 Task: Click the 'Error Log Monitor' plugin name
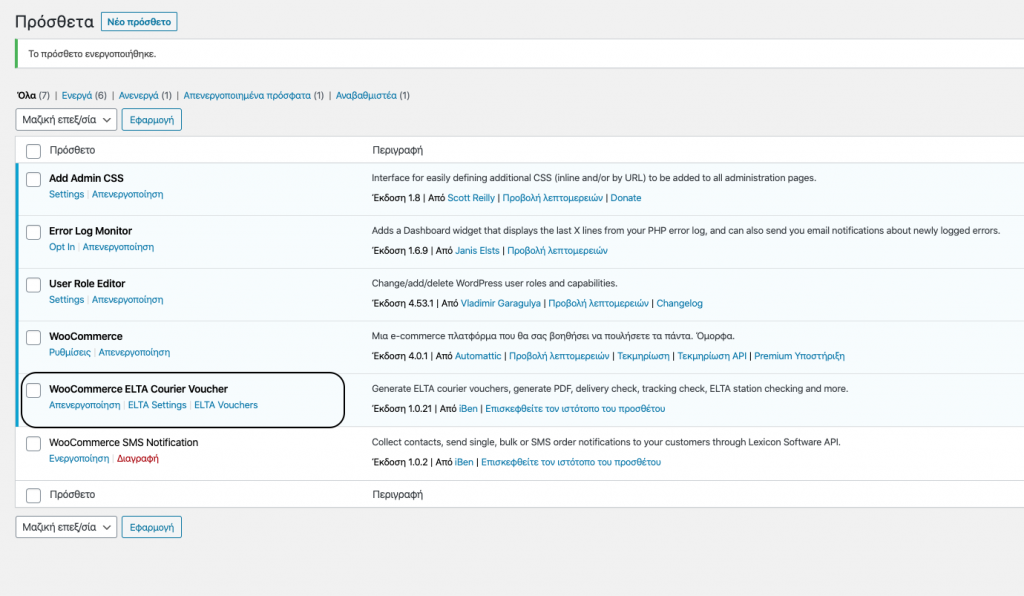pos(90,231)
